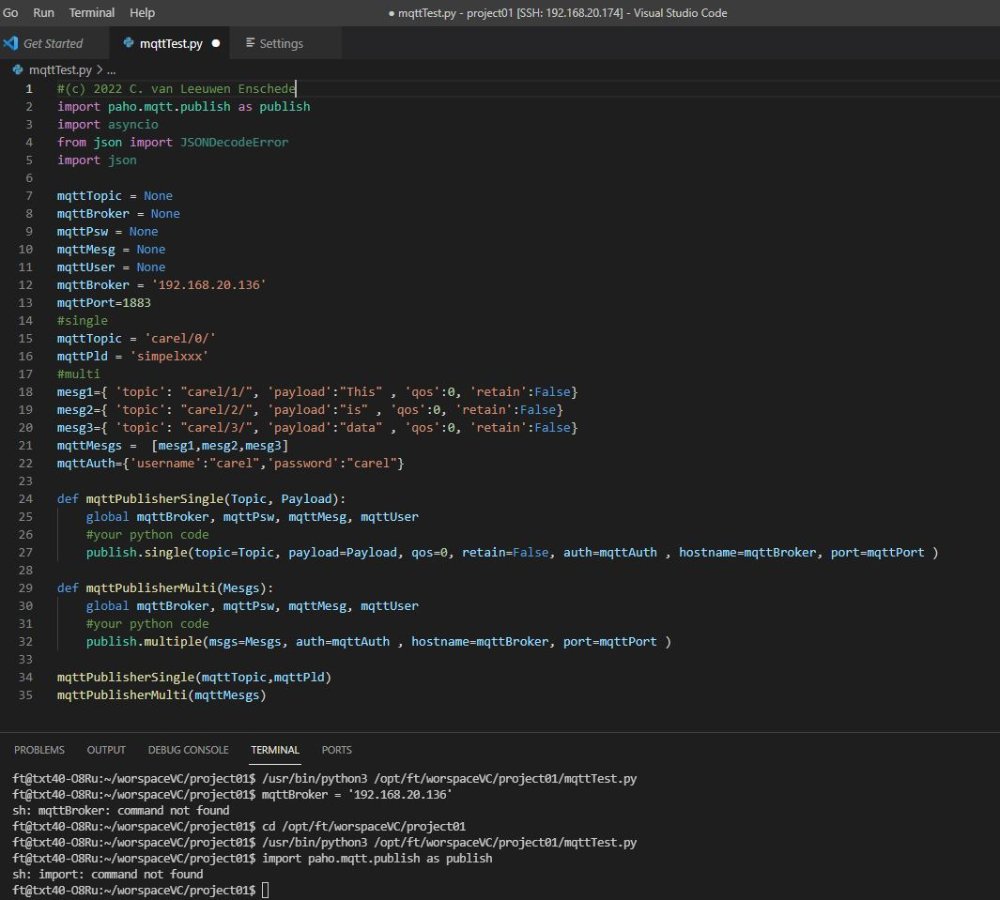This screenshot has width=1000, height=900.
Task: Click mqttTest.py in the breadcrumb
Action: pos(60,70)
